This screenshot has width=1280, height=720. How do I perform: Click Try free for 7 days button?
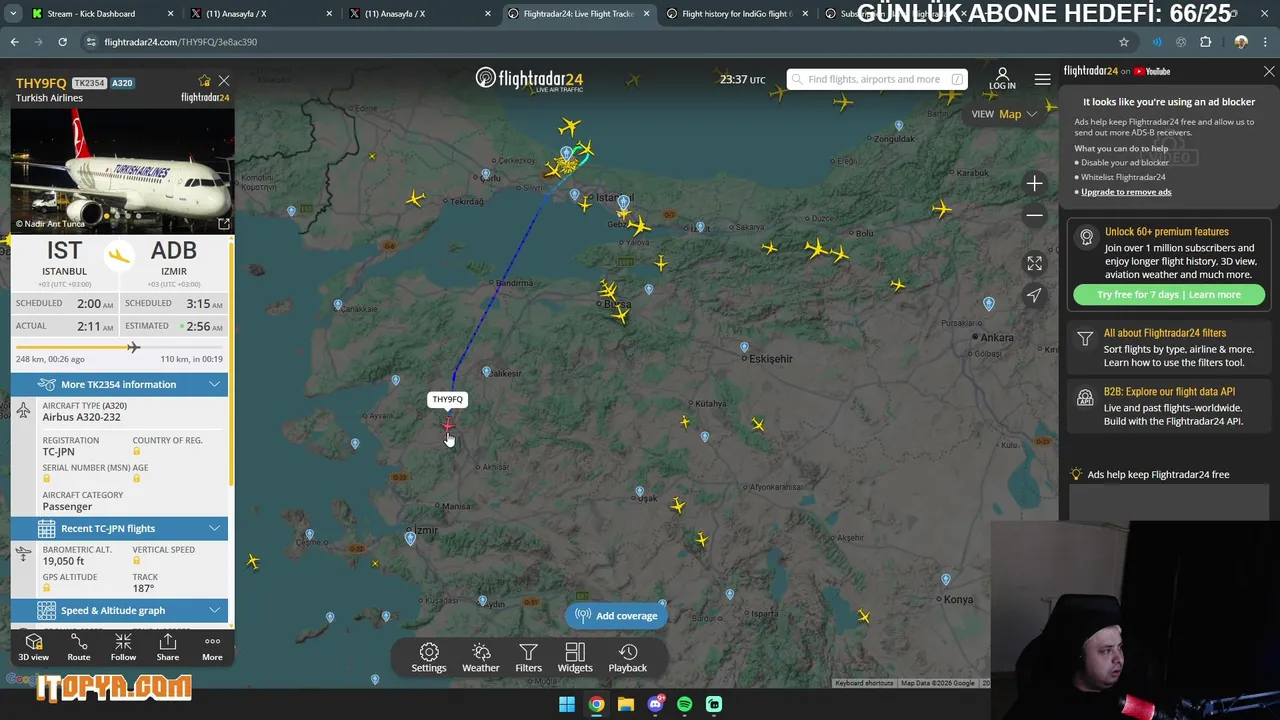pos(1169,295)
